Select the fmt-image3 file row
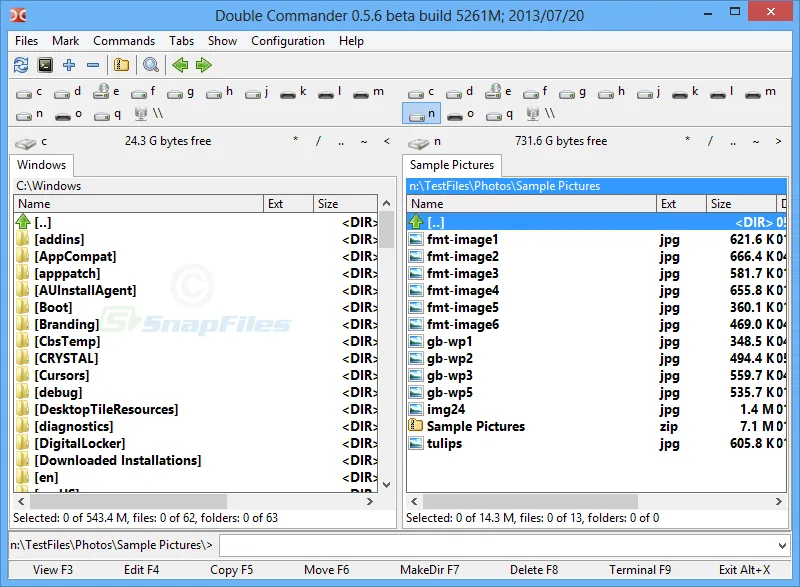800x587 pixels. tap(596, 273)
